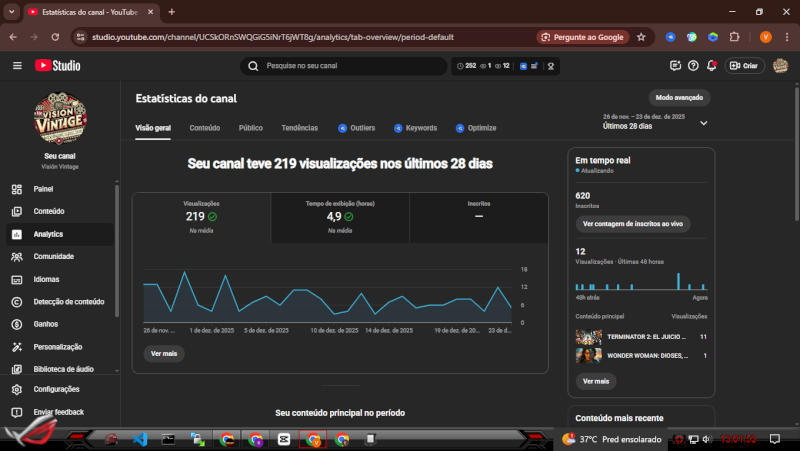
Task: Bookmark this page with star icon
Action: pos(641,37)
